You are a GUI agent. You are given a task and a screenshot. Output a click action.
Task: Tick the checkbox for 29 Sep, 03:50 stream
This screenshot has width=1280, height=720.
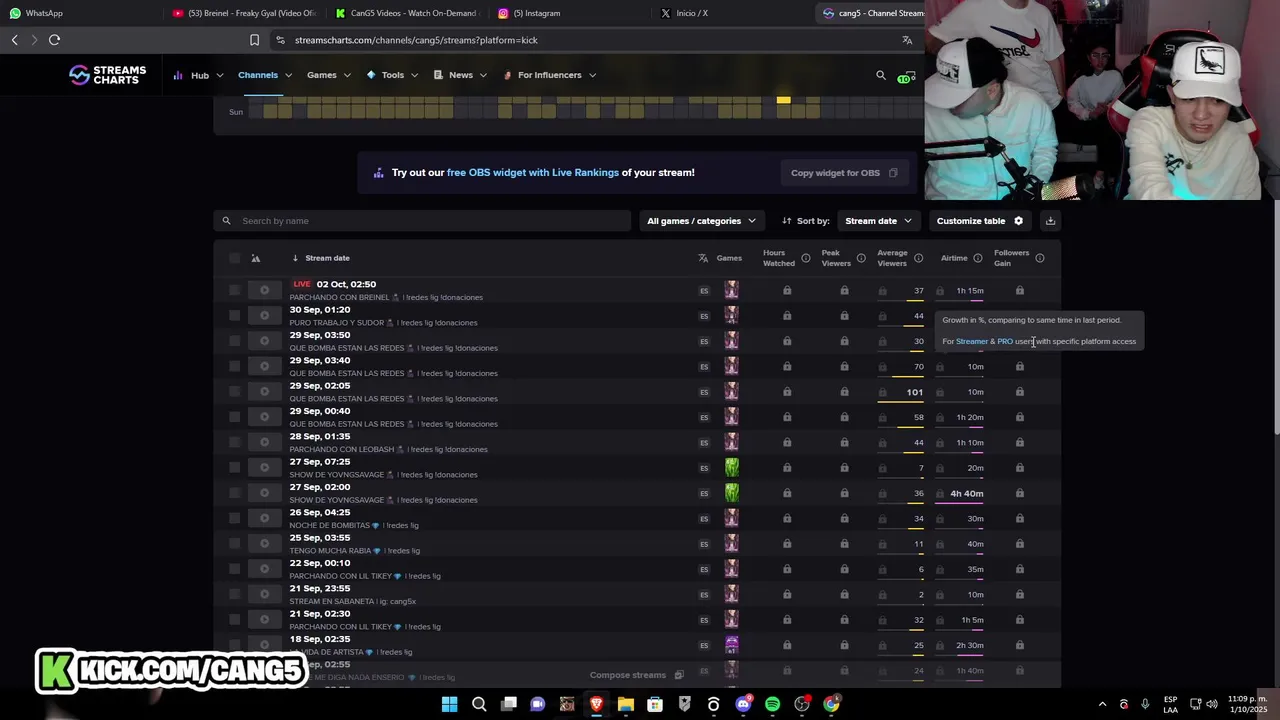click(x=234, y=341)
